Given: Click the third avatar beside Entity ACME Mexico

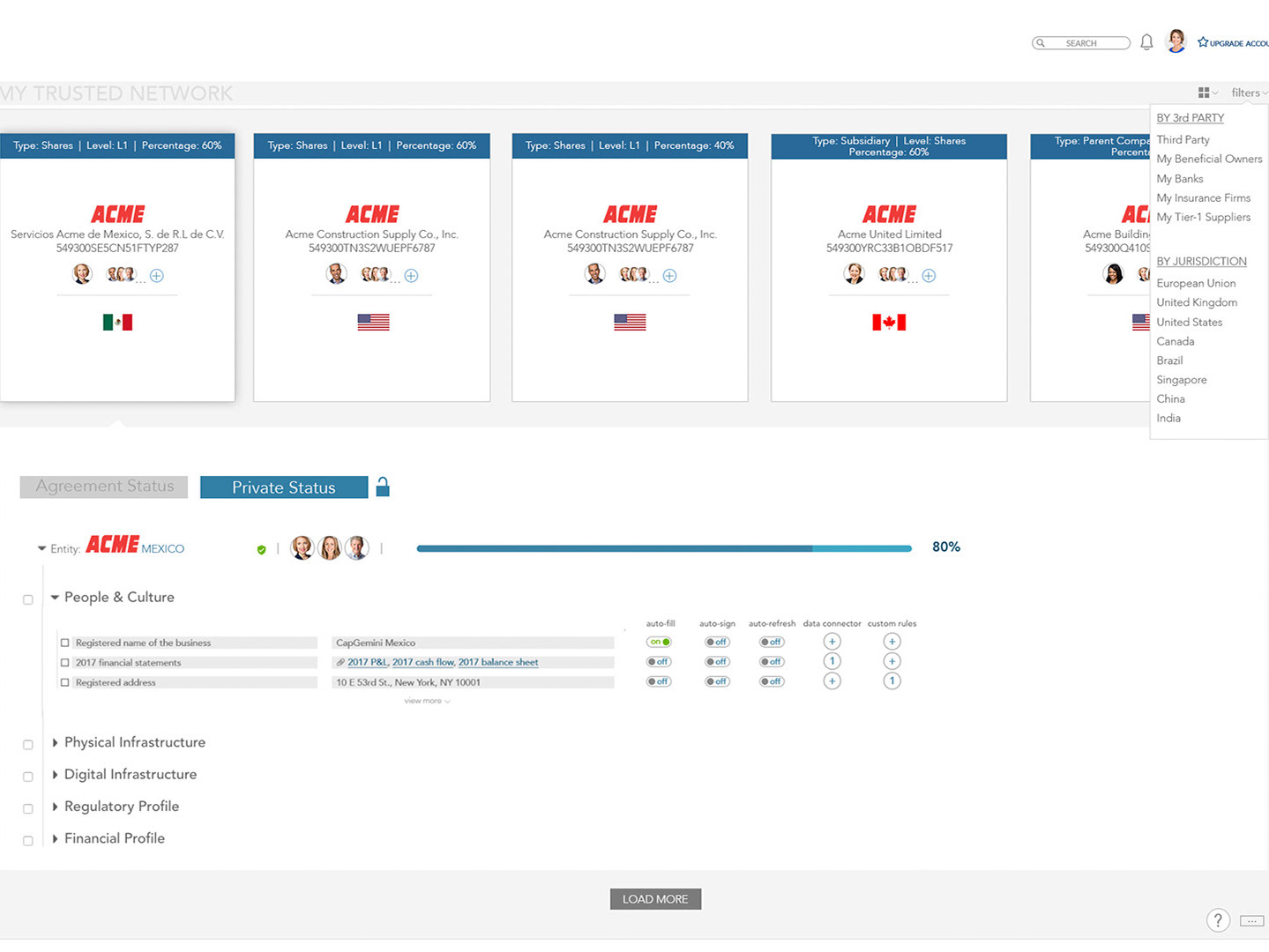Looking at the screenshot, I should point(356,548).
